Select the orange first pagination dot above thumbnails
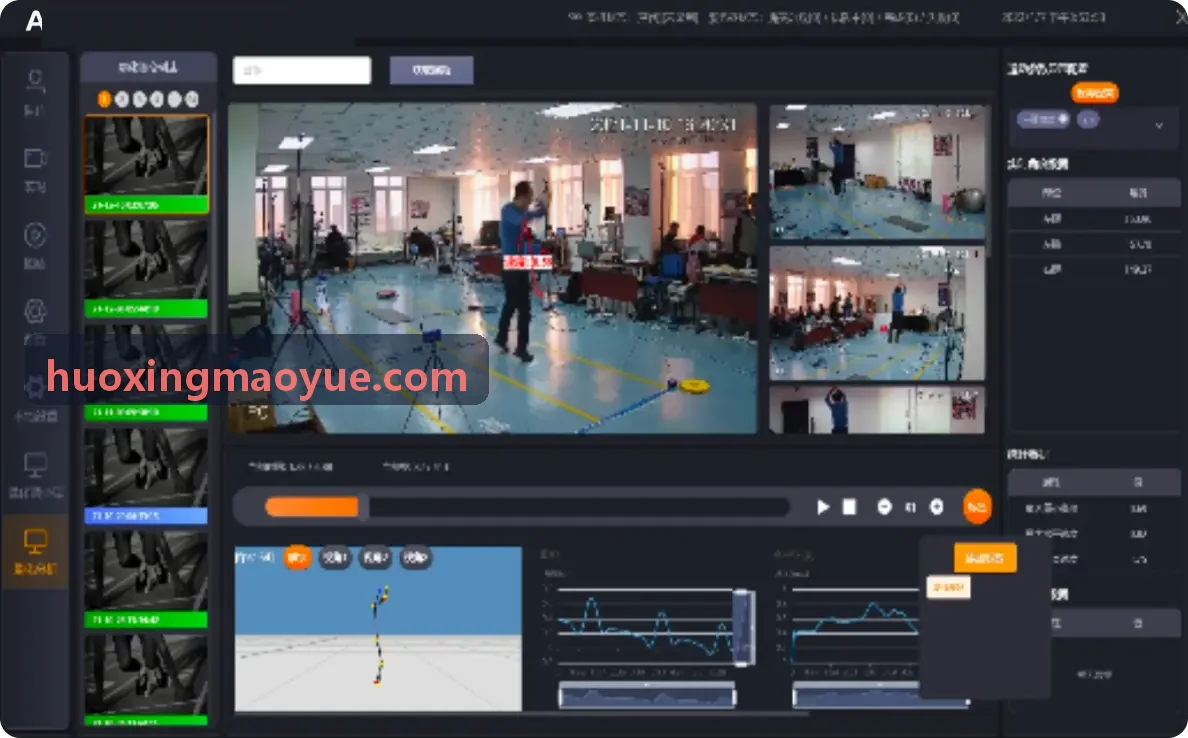This screenshot has height=738, width=1188. [105, 99]
